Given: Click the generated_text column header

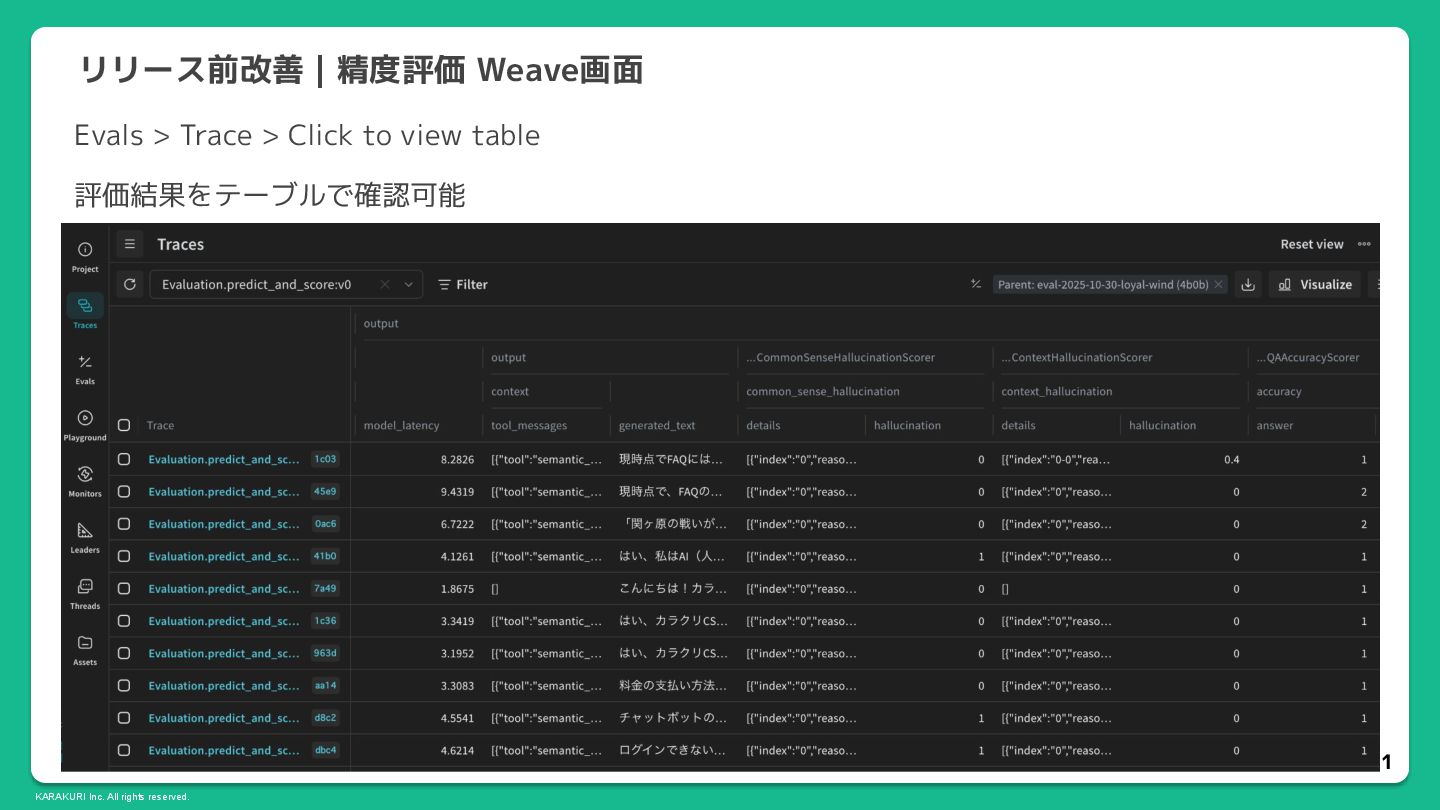Looking at the screenshot, I should click(657, 425).
